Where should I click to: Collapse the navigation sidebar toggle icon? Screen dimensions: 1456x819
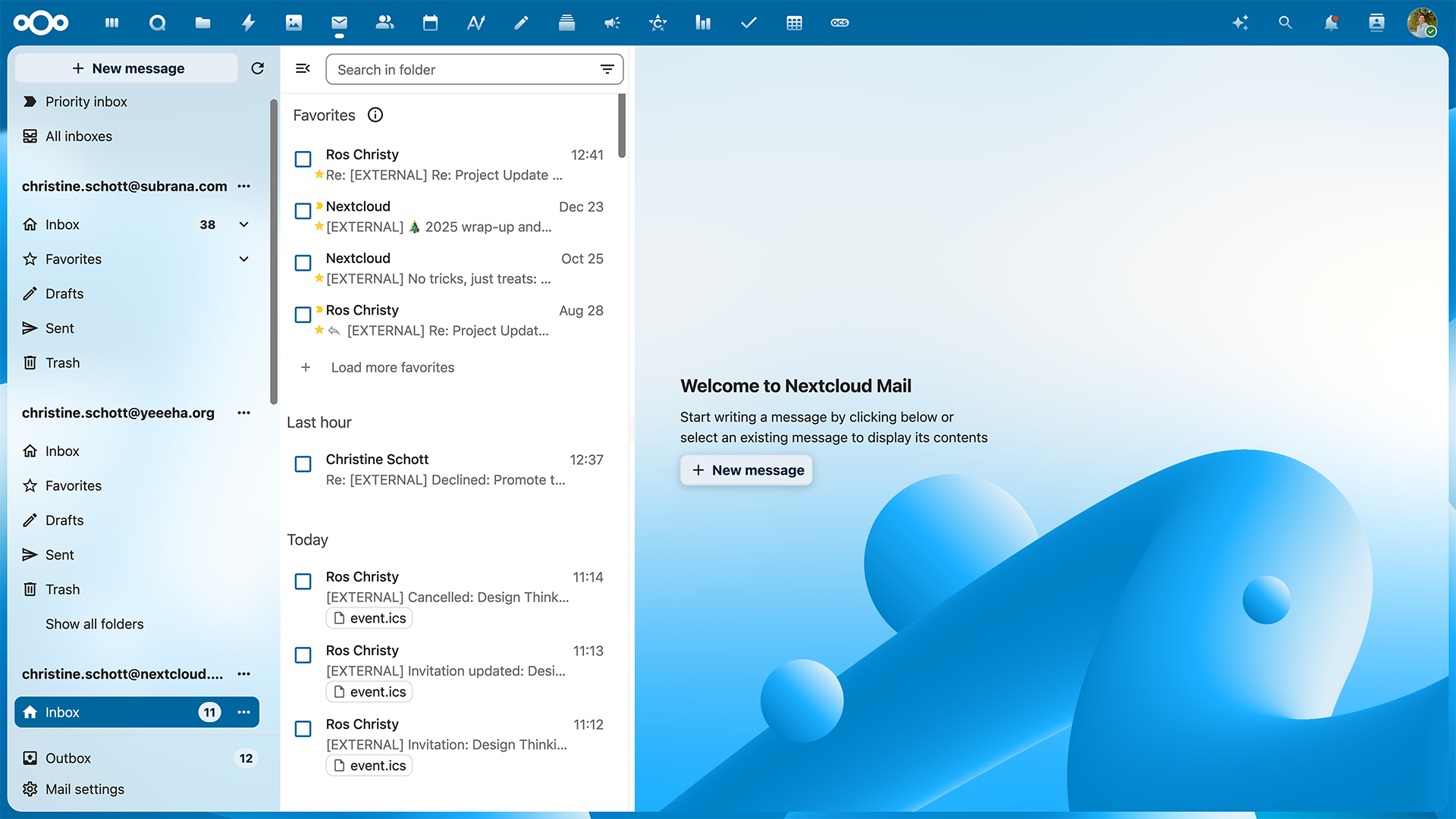tap(303, 69)
